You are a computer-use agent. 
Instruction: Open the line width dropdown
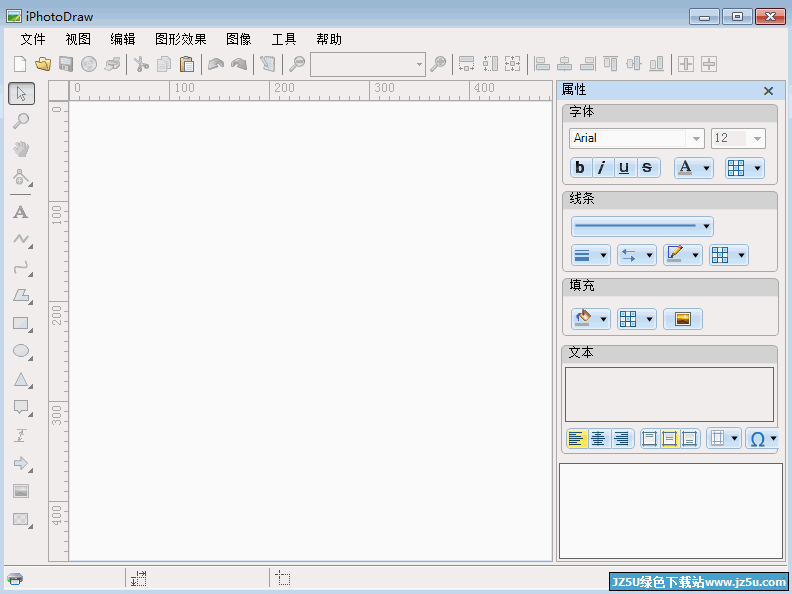[x=590, y=256]
